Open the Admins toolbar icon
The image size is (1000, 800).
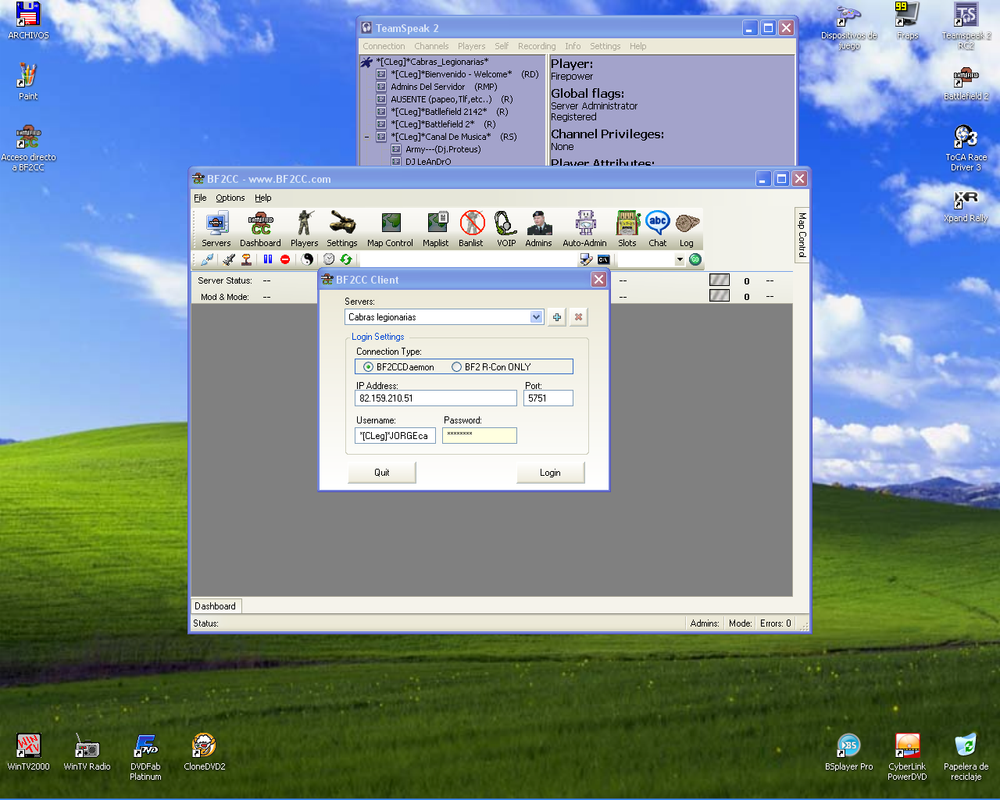coord(539,229)
